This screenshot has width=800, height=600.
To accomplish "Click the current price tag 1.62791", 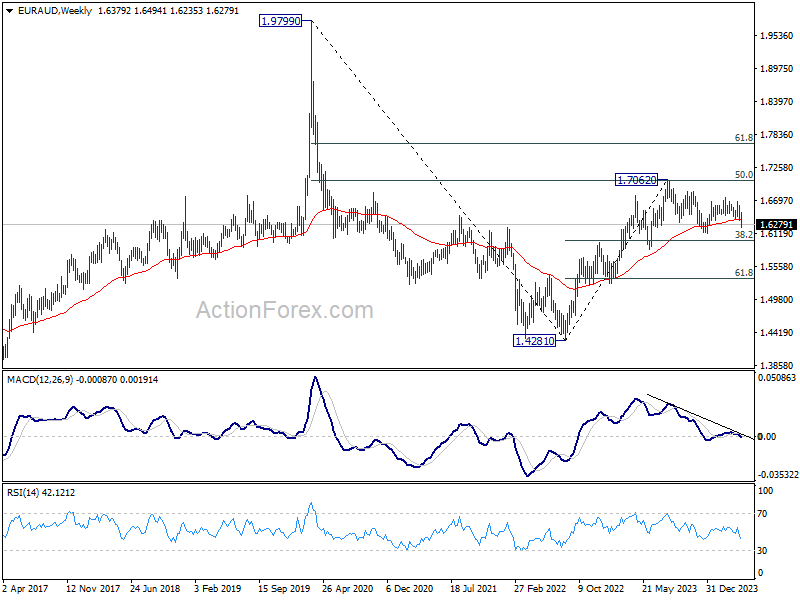I will [777, 224].
